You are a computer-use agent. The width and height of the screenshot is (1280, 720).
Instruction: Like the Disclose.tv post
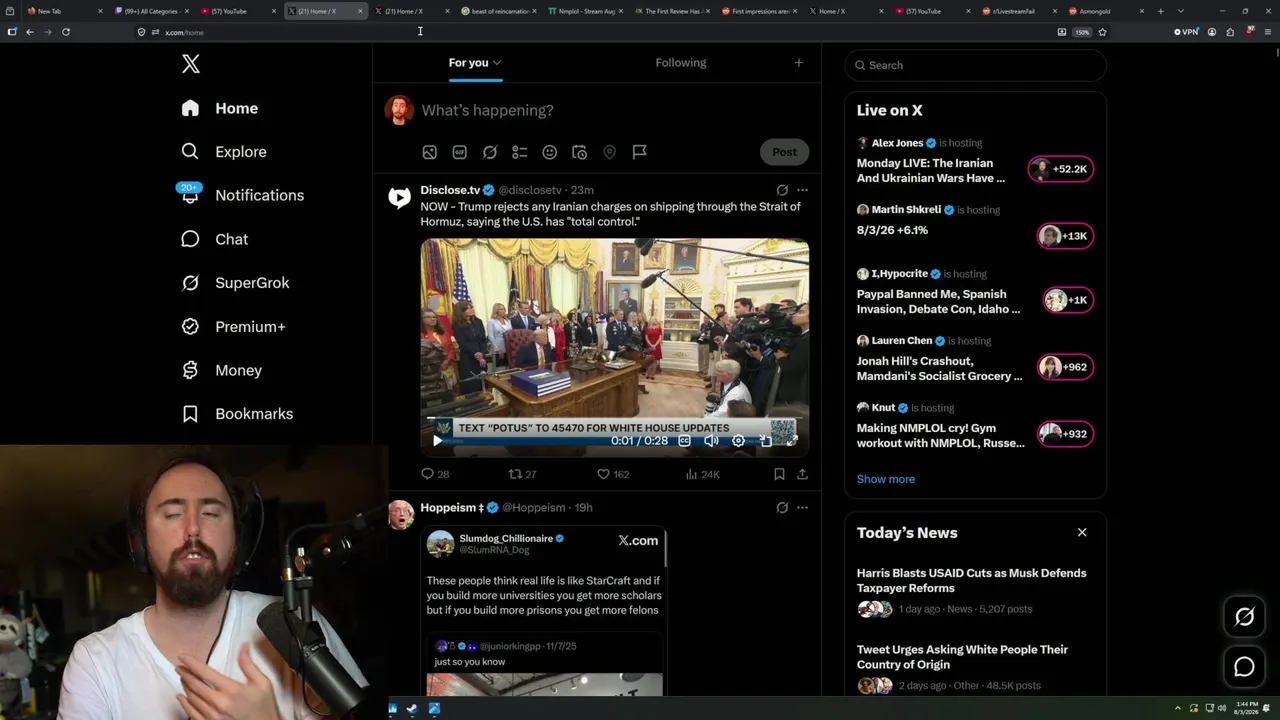(x=612, y=474)
